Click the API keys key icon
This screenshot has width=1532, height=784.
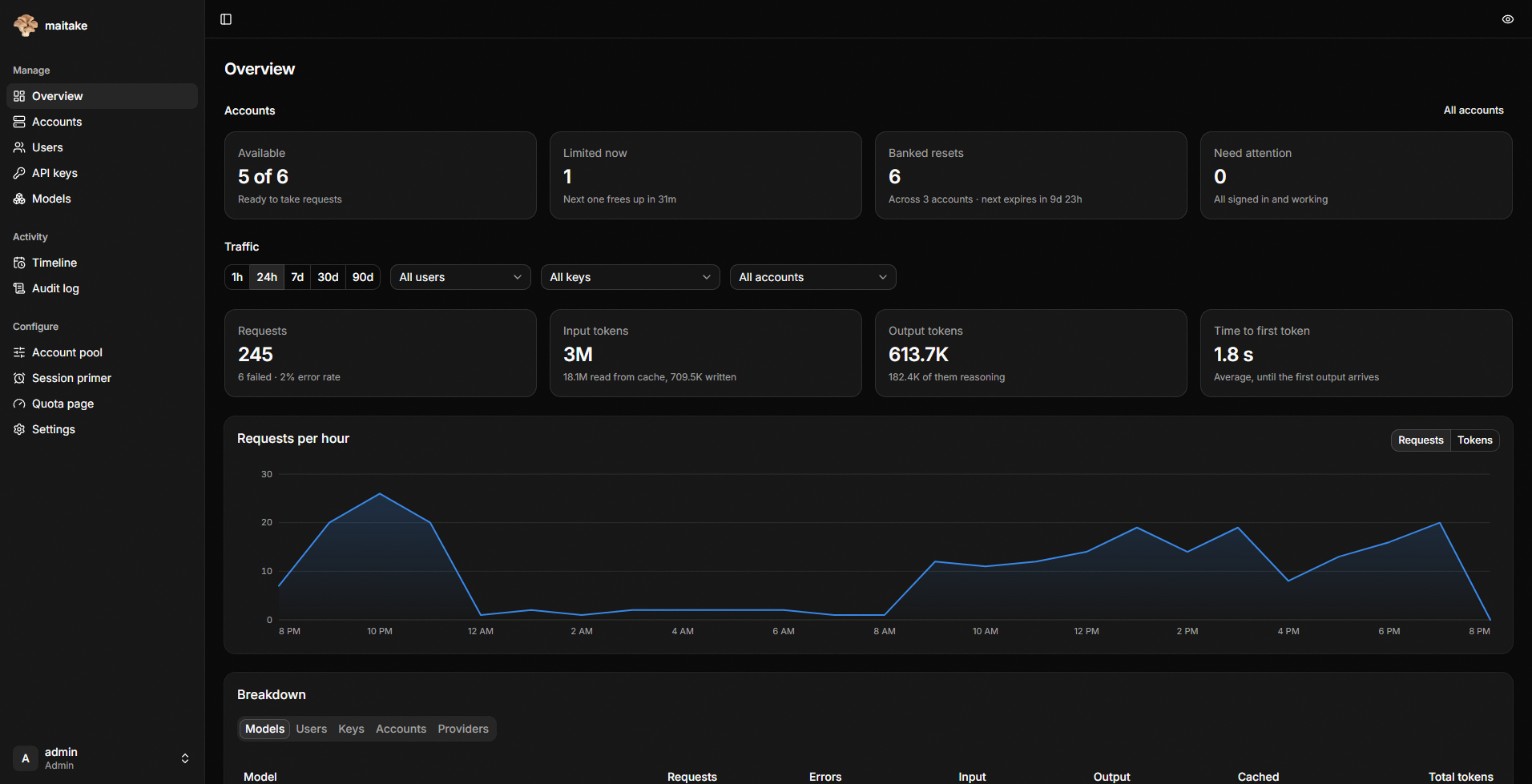tap(19, 173)
